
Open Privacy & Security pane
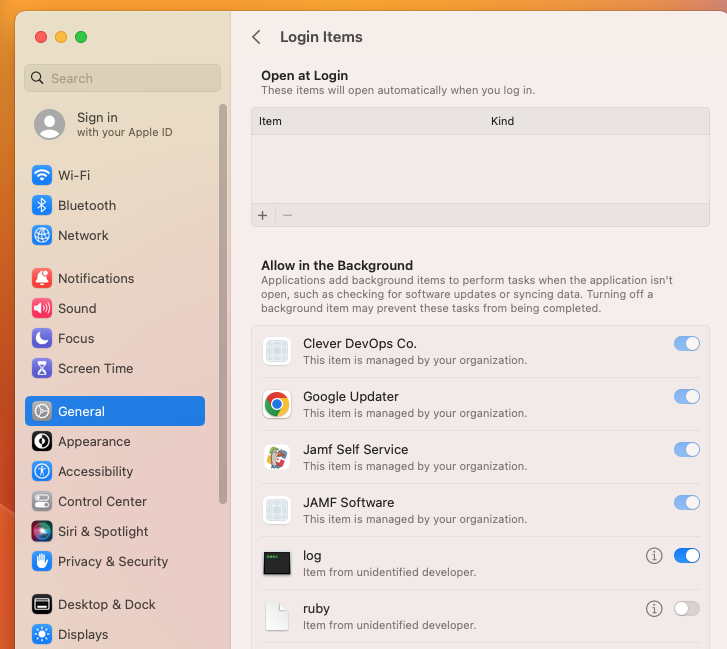[115, 561]
